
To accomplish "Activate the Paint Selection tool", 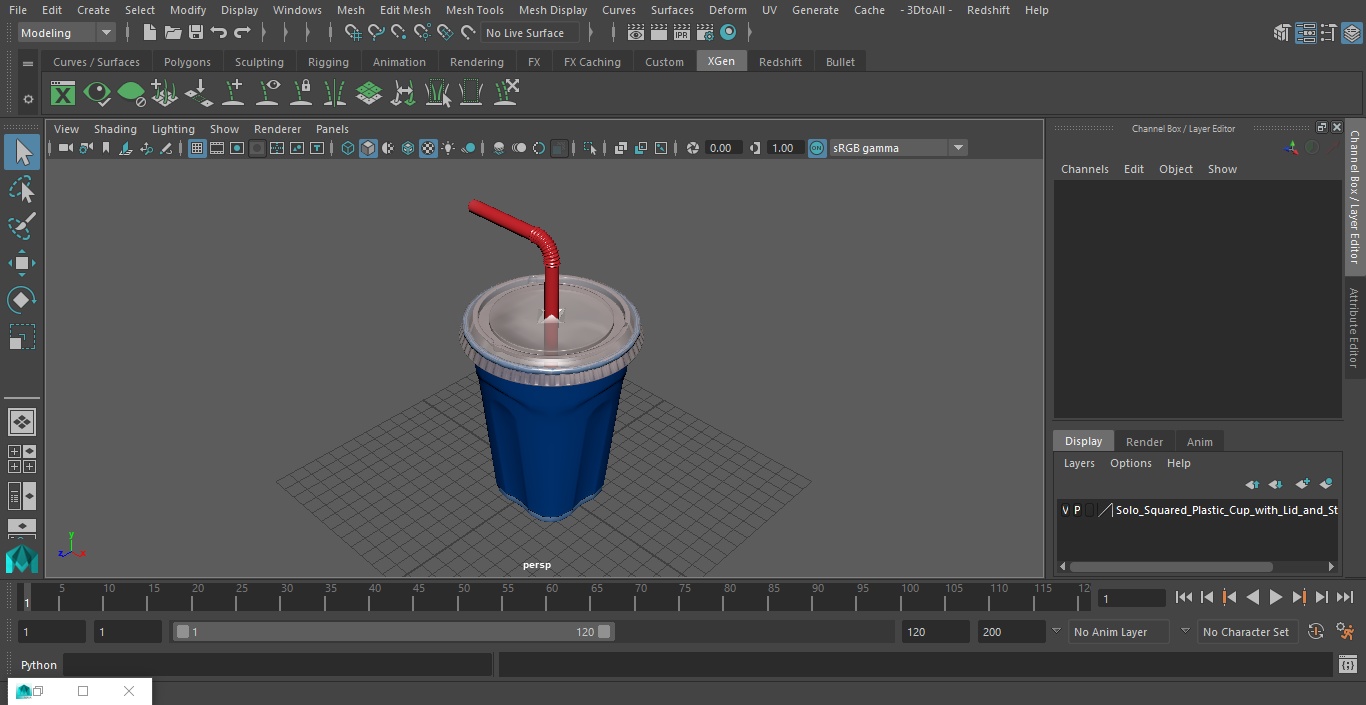I will [x=21, y=226].
